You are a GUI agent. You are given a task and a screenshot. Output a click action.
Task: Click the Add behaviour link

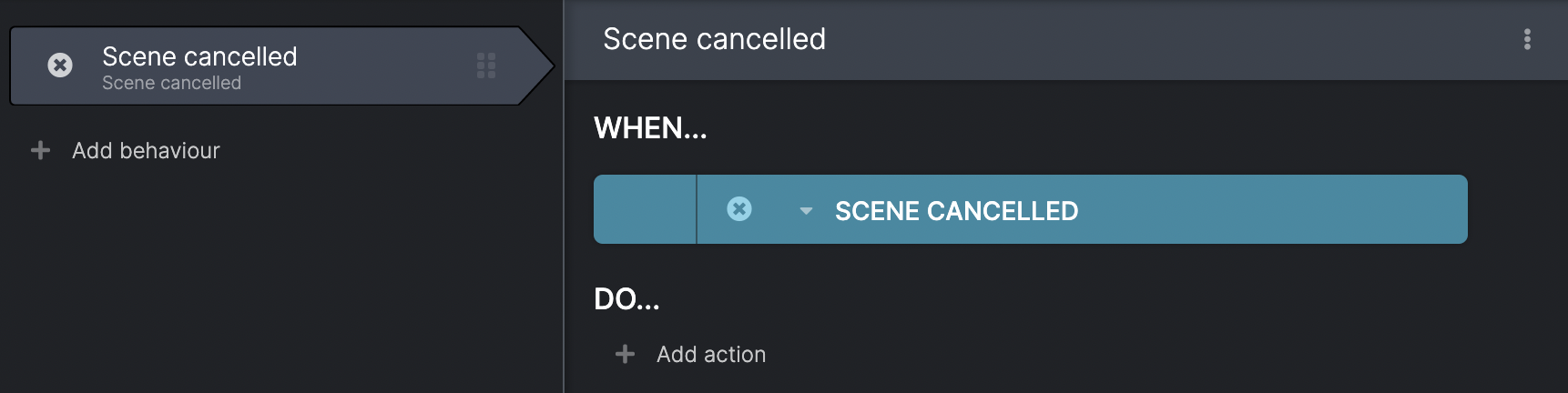(x=146, y=150)
